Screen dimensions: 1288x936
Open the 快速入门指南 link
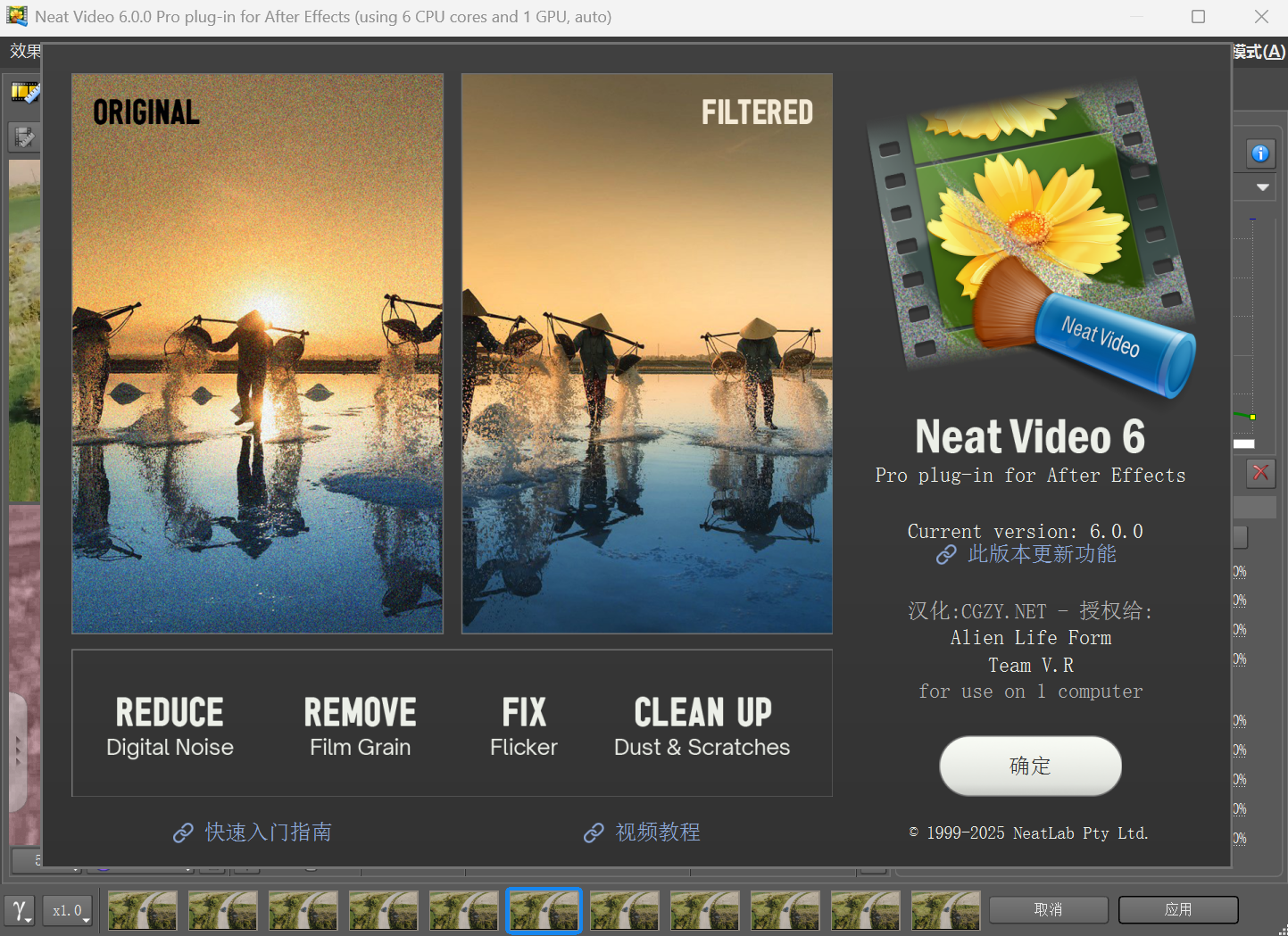point(253,832)
